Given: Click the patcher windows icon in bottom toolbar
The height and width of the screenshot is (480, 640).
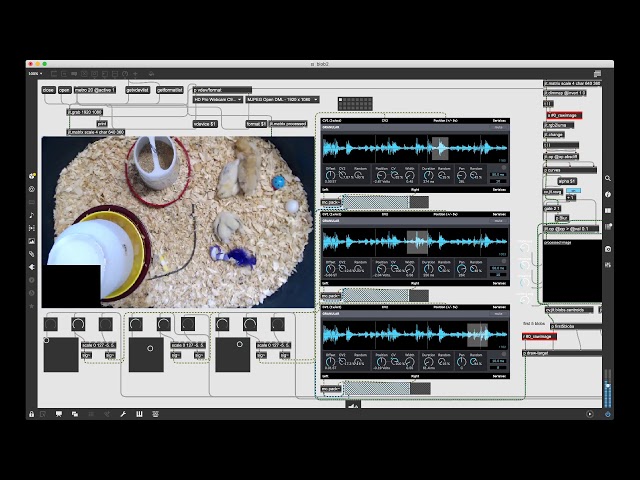Looking at the screenshot, I should pos(75,414).
